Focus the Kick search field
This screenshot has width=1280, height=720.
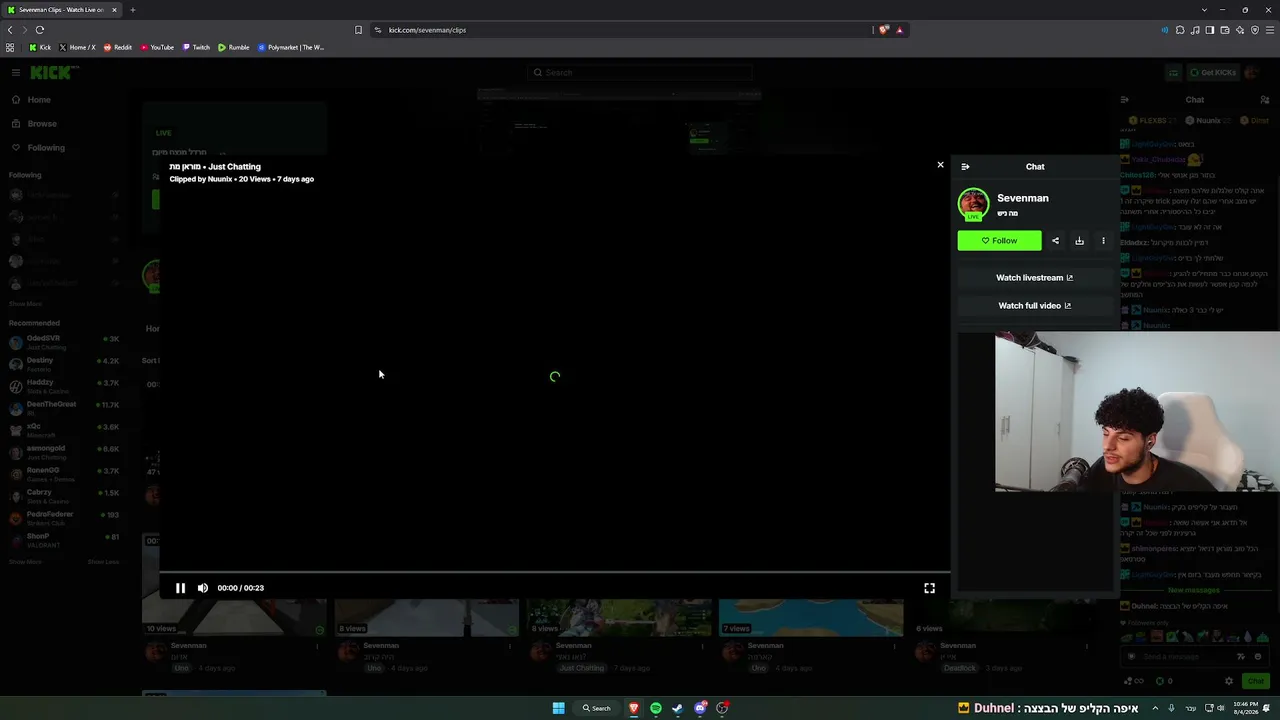[640, 72]
